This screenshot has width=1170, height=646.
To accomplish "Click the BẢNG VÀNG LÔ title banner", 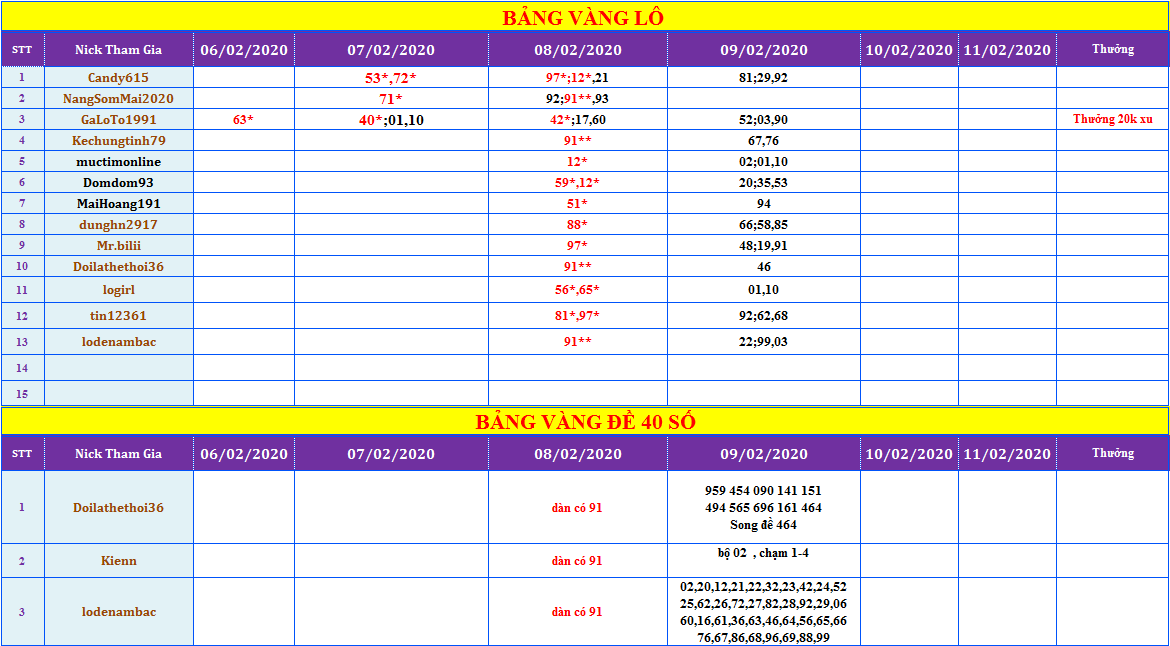I will tap(584, 16).
